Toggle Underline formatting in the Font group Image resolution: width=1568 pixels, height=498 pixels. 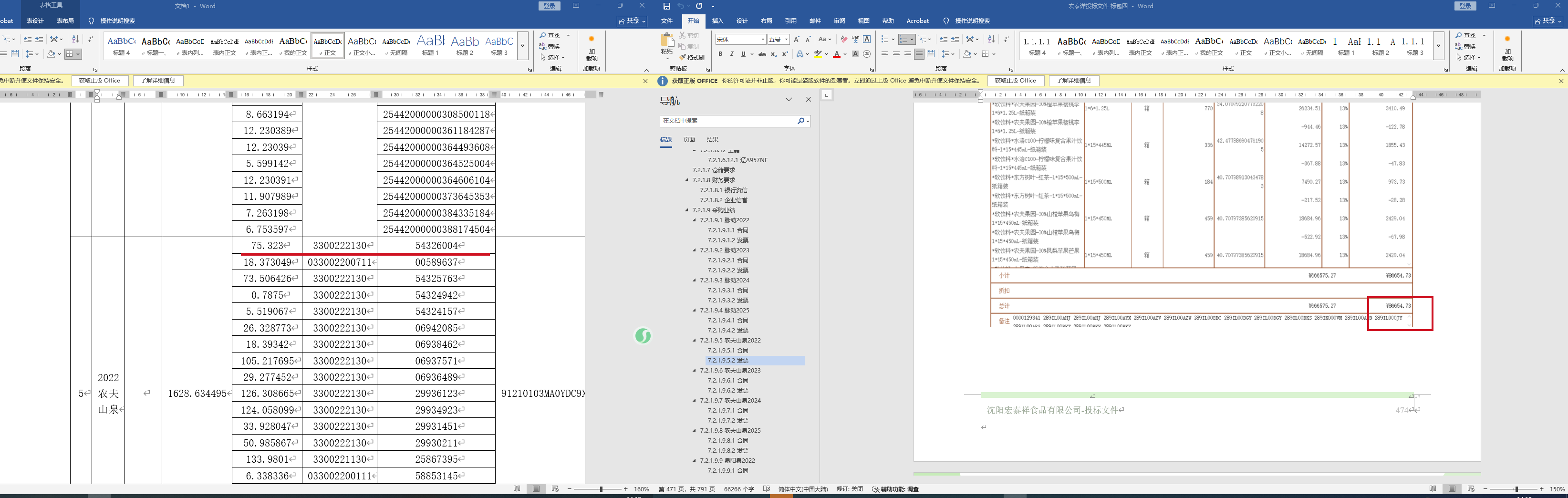click(x=743, y=54)
